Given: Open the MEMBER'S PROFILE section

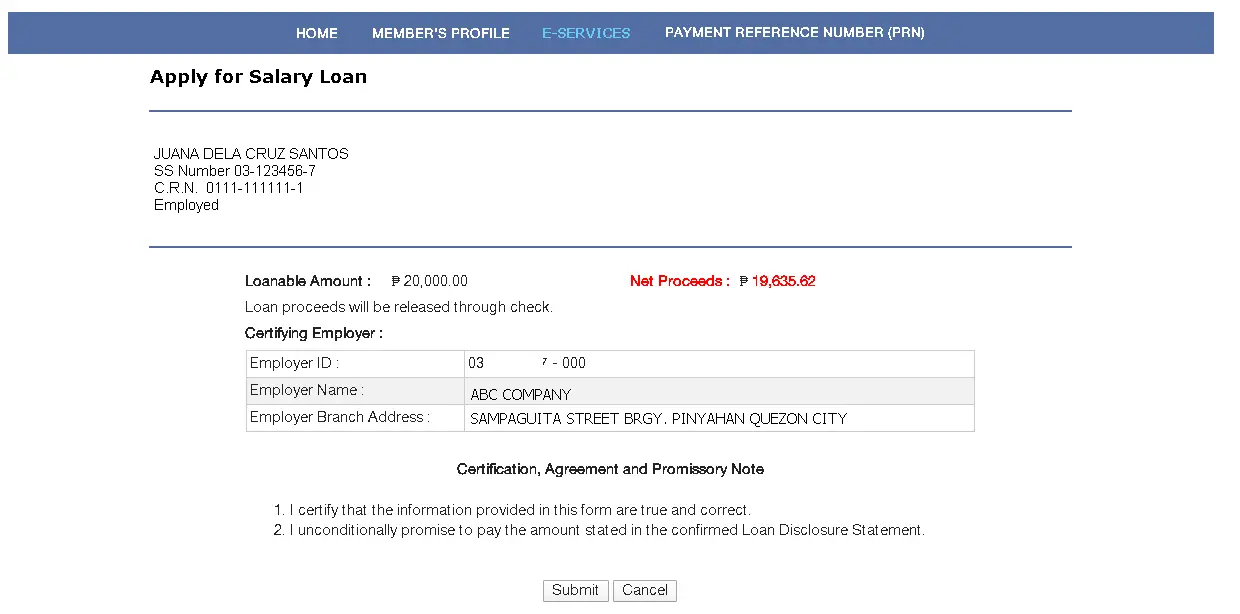Looking at the screenshot, I should tap(441, 33).
